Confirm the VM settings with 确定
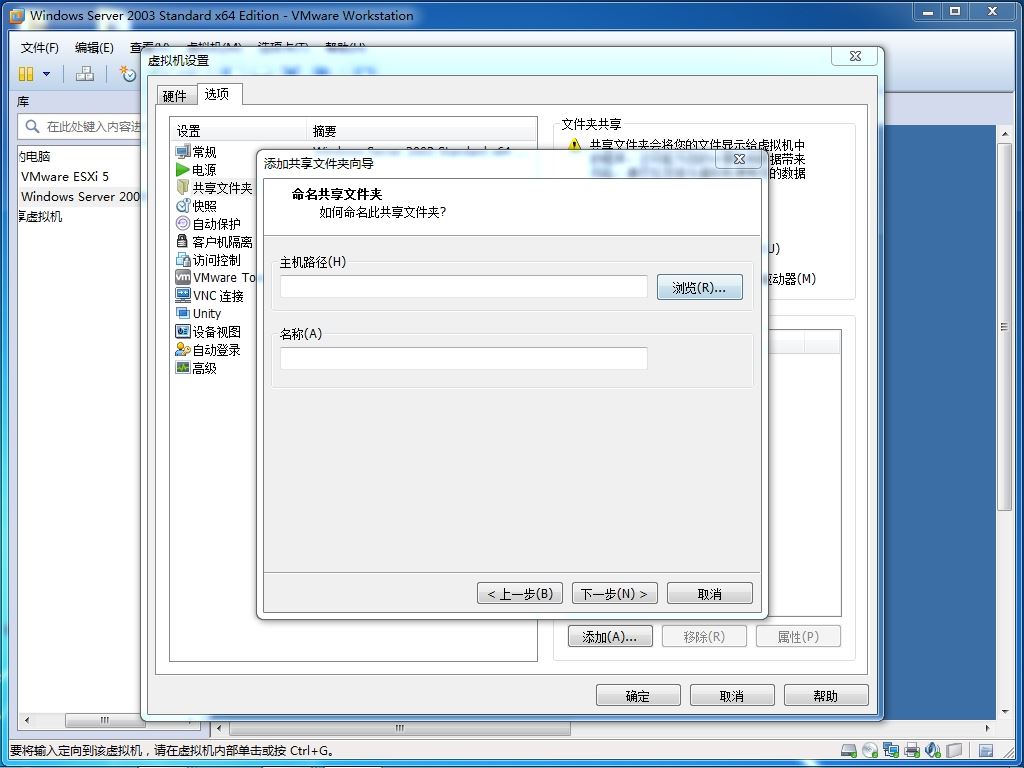This screenshot has height=768, width=1024. coord(638,696)
